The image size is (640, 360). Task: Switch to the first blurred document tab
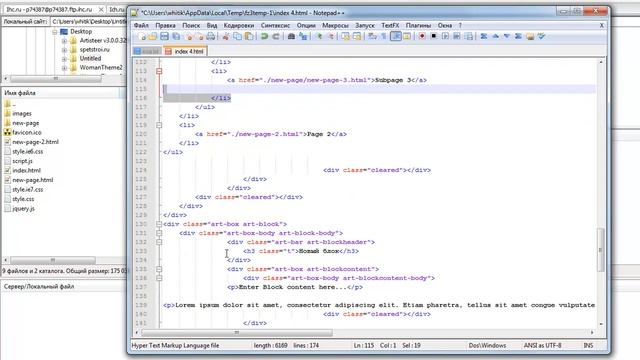pyautogui.click(x=147, y=51)
